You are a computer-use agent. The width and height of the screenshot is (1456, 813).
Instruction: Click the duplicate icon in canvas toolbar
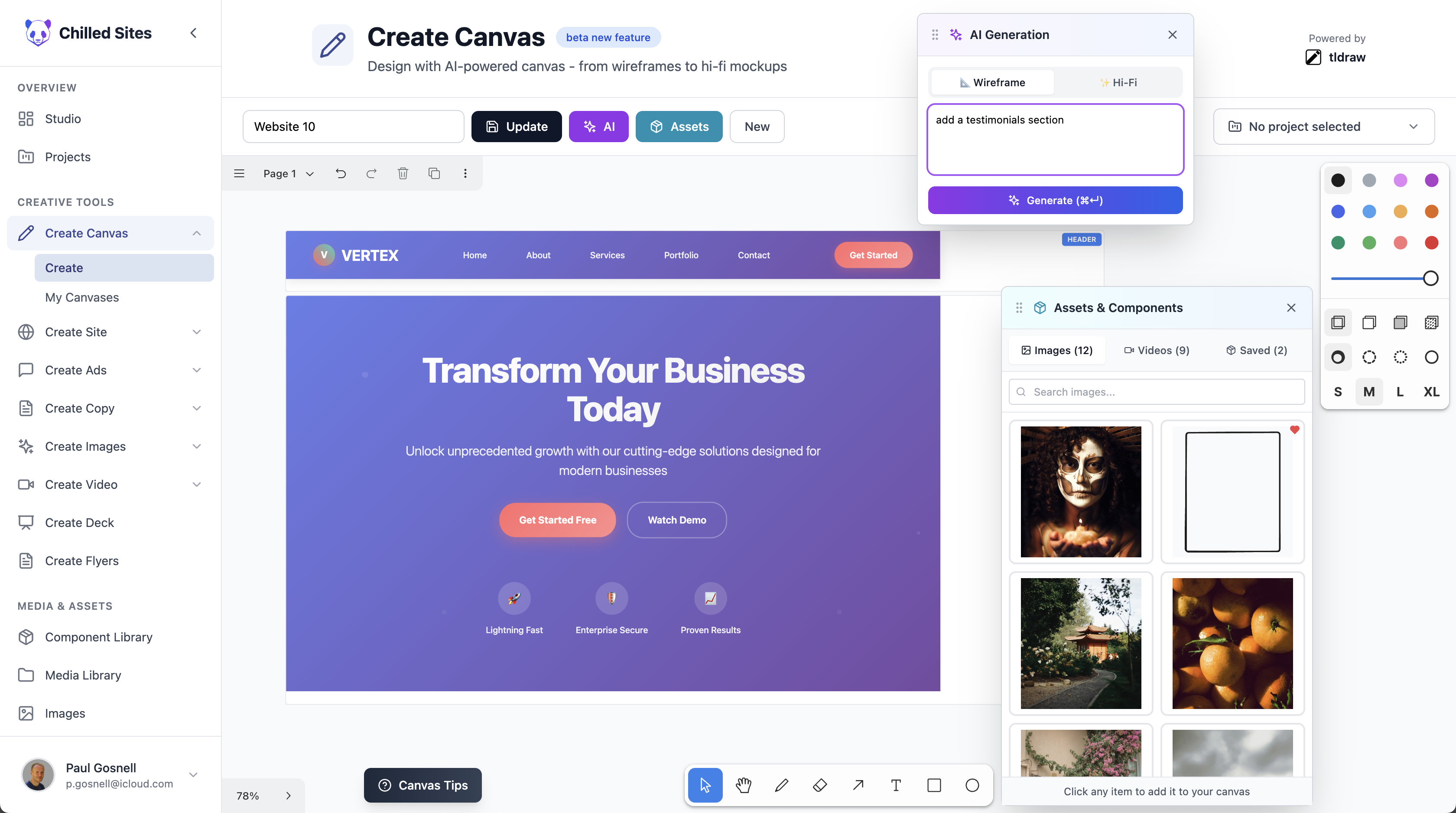coord(433,174)
